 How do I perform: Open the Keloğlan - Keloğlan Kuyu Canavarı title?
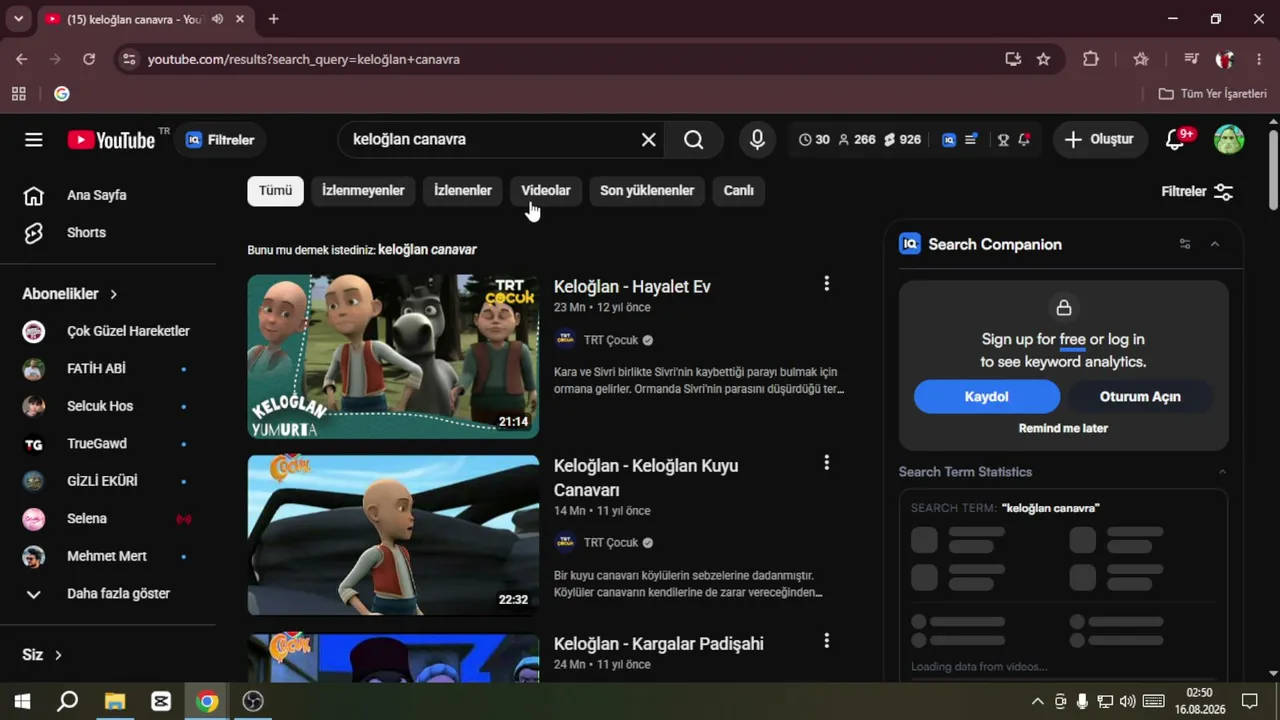click(646, 478)
